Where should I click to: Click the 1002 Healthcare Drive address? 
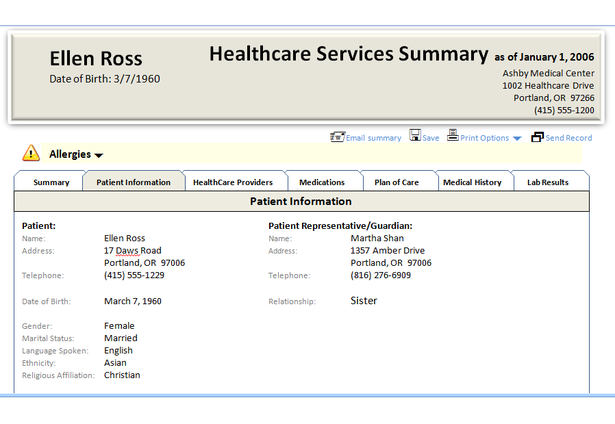click(x=548, y=86)
